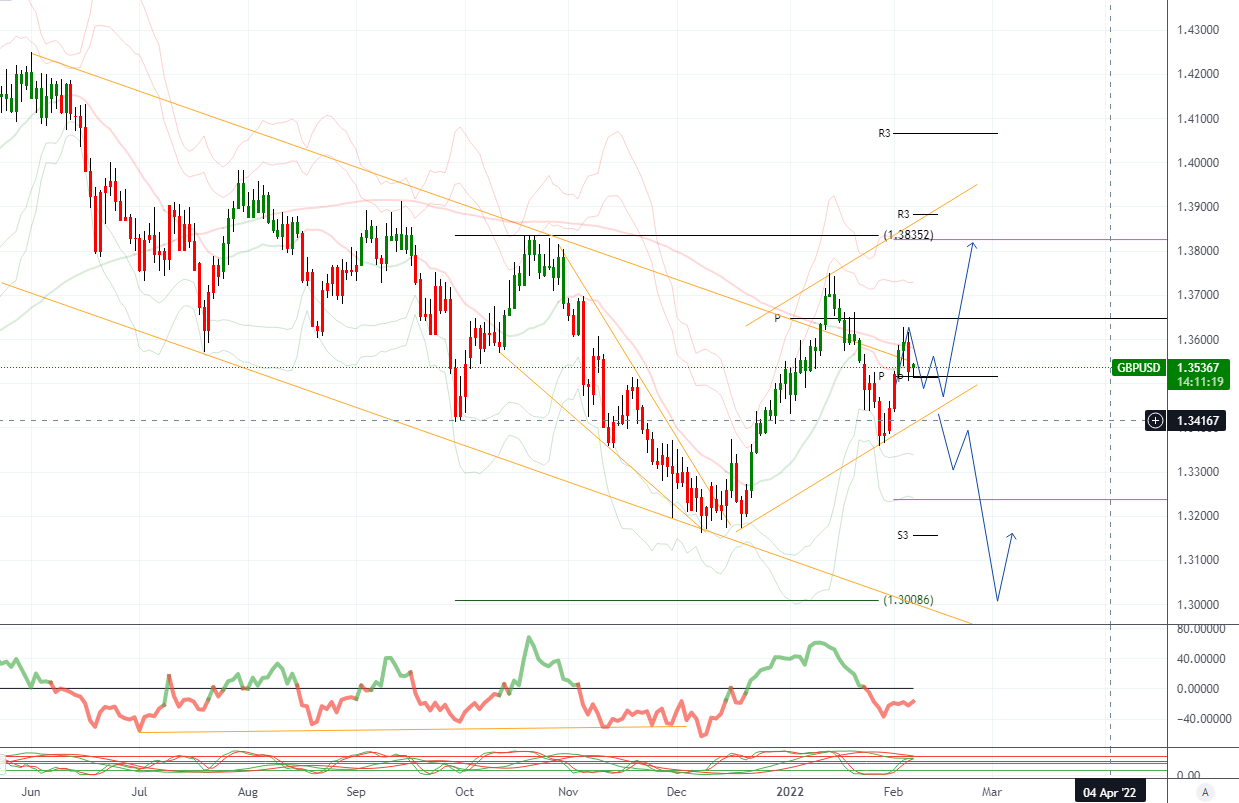
Task: Toggle auto scale 'A' button
Action: tap(1206, 792)
